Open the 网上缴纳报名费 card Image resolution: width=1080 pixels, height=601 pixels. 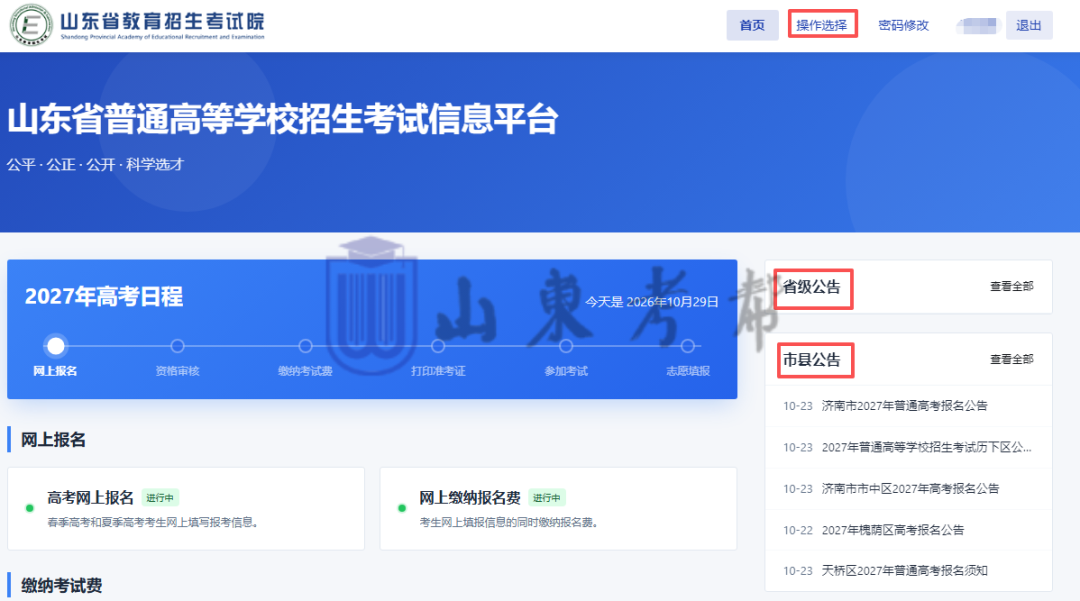pyautogui.click(x=559, y=509)
